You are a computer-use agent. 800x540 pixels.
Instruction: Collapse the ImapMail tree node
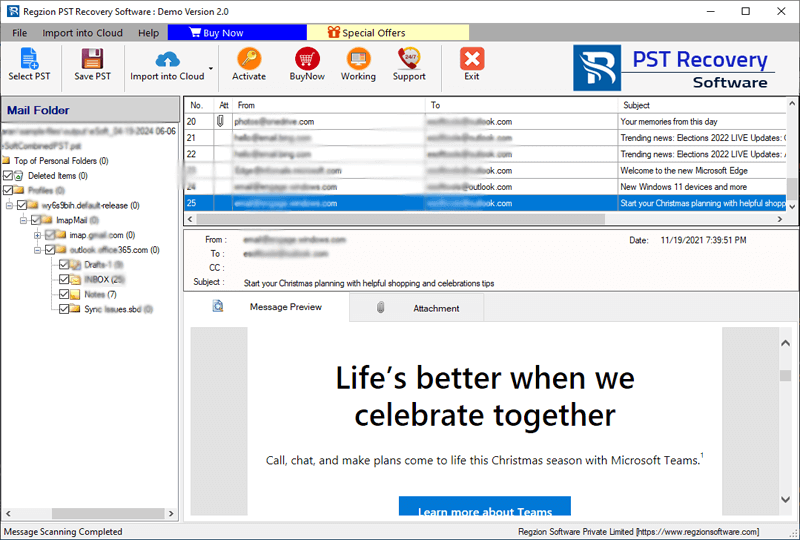click(22, 220)
